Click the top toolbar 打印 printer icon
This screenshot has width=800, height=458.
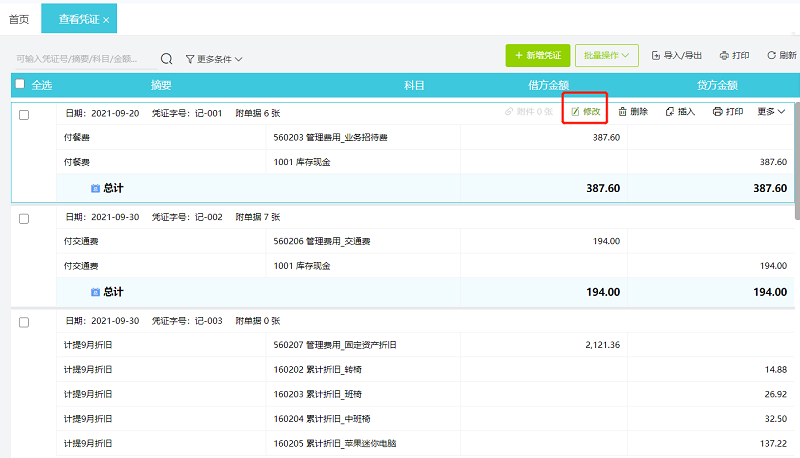[724, 56]
